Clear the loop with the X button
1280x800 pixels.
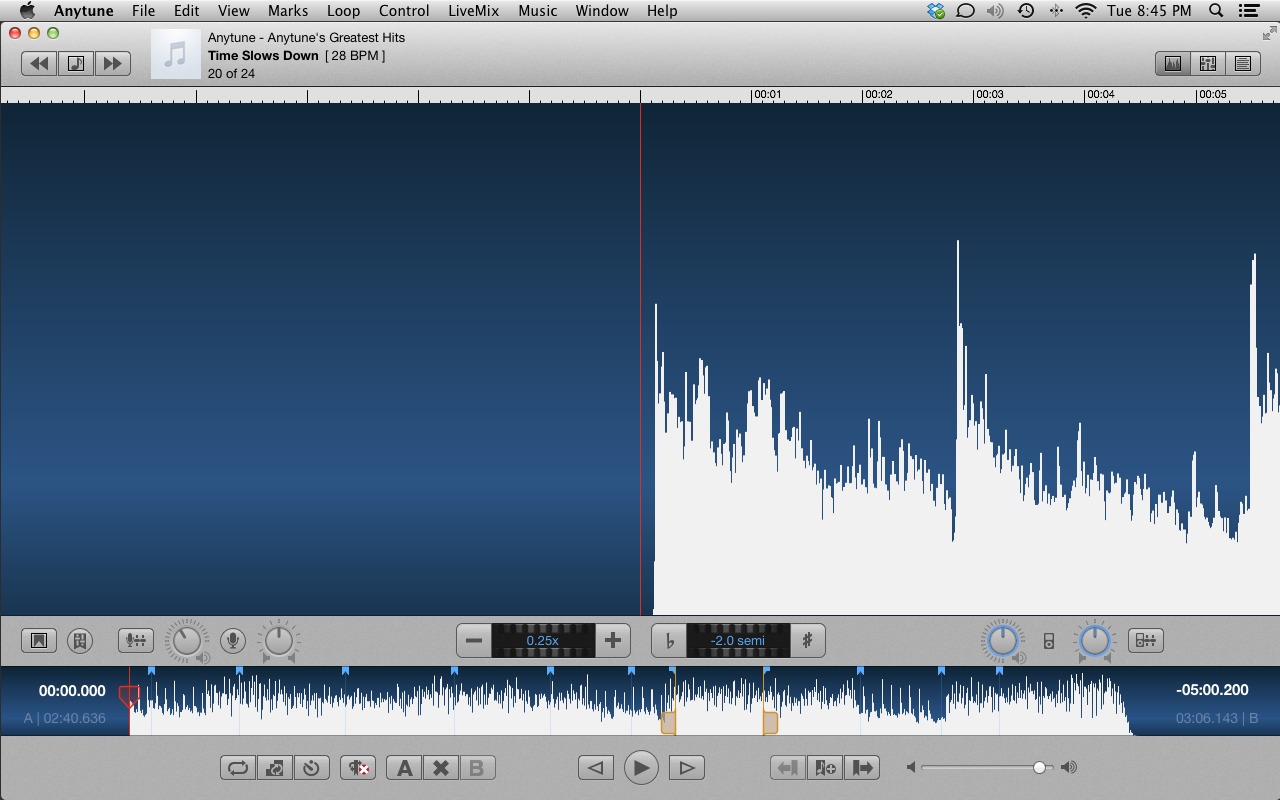pyautogui.click(x=440, y=768)
